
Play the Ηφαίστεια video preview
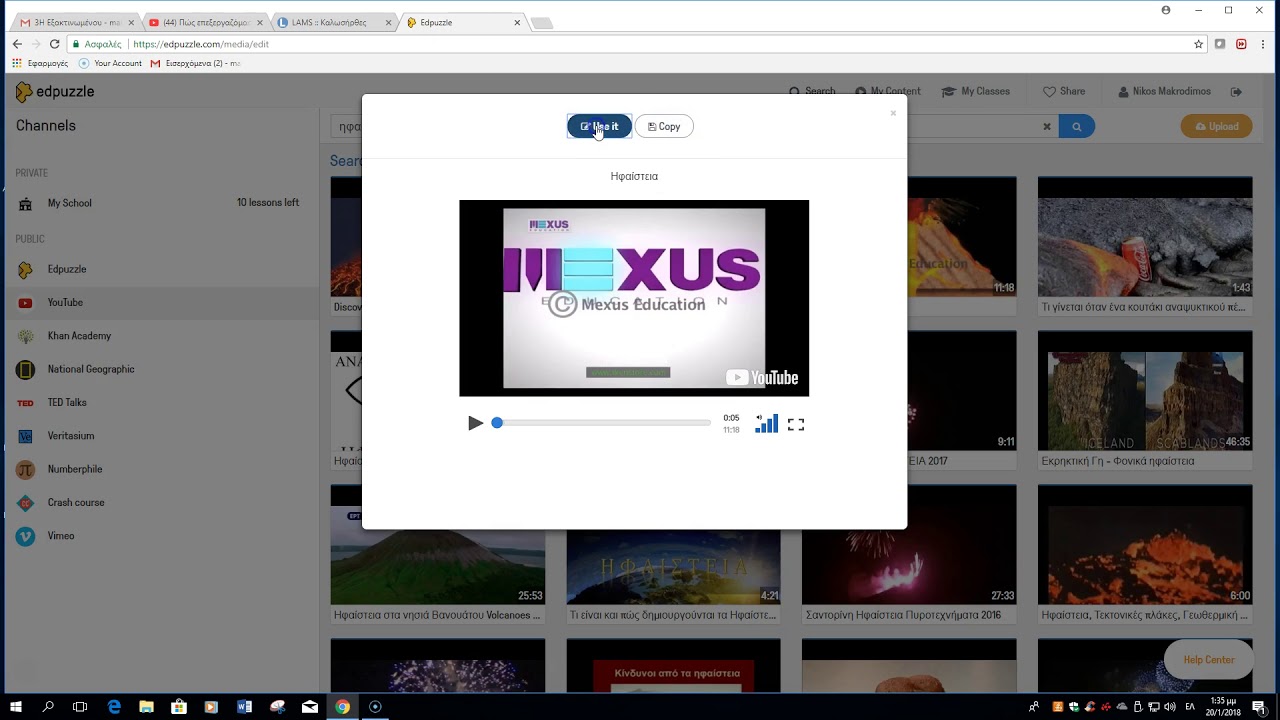[475, 423]
